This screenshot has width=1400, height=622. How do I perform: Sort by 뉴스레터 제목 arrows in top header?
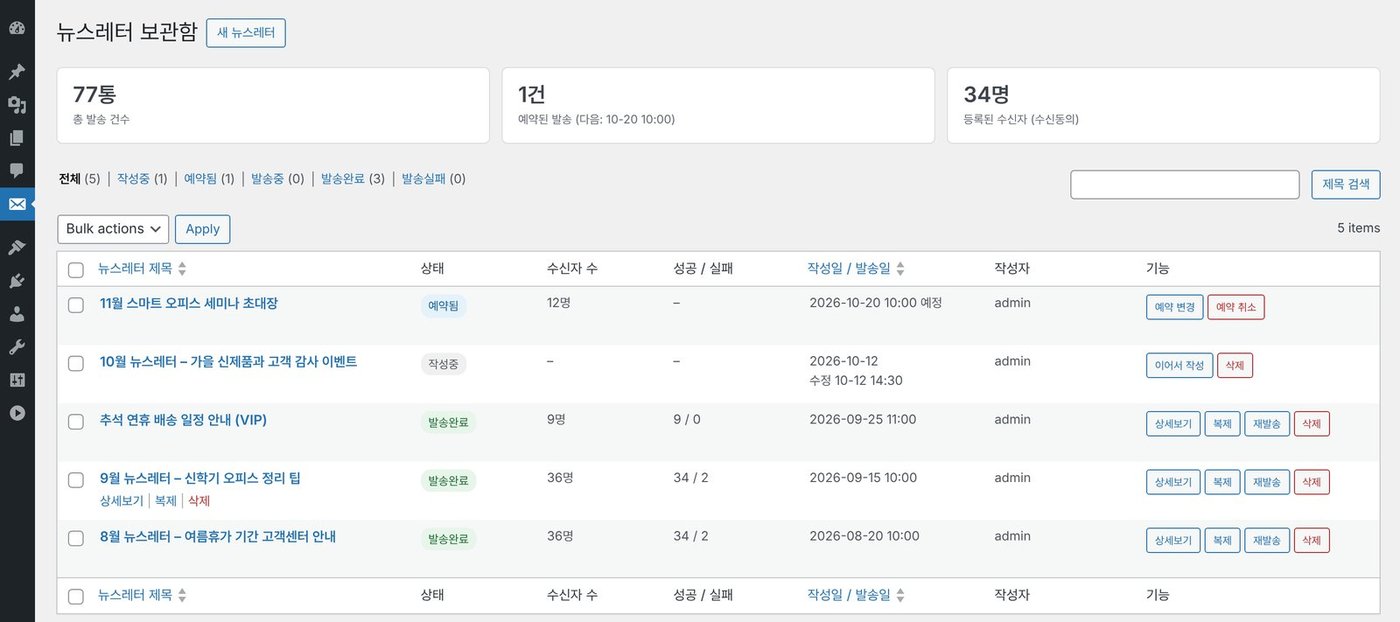(182, 269)
